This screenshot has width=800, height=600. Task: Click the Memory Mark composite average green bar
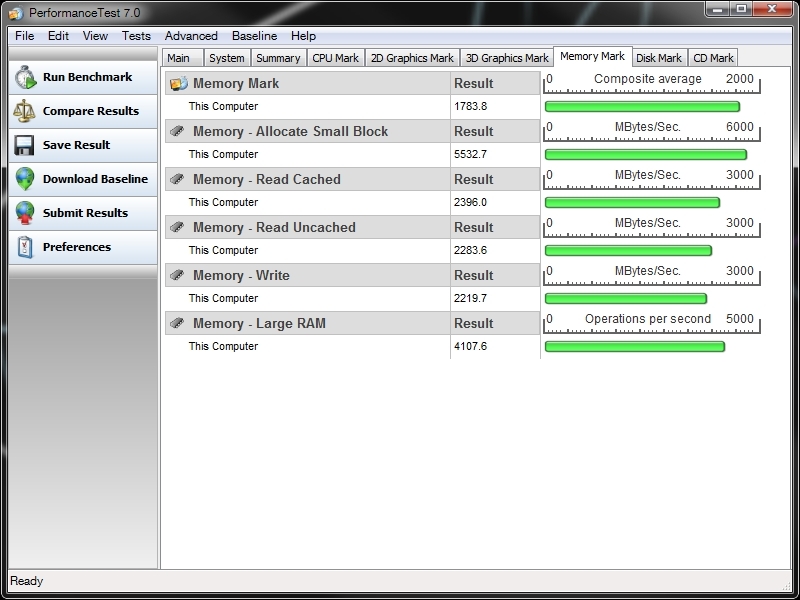pos(642,107)
